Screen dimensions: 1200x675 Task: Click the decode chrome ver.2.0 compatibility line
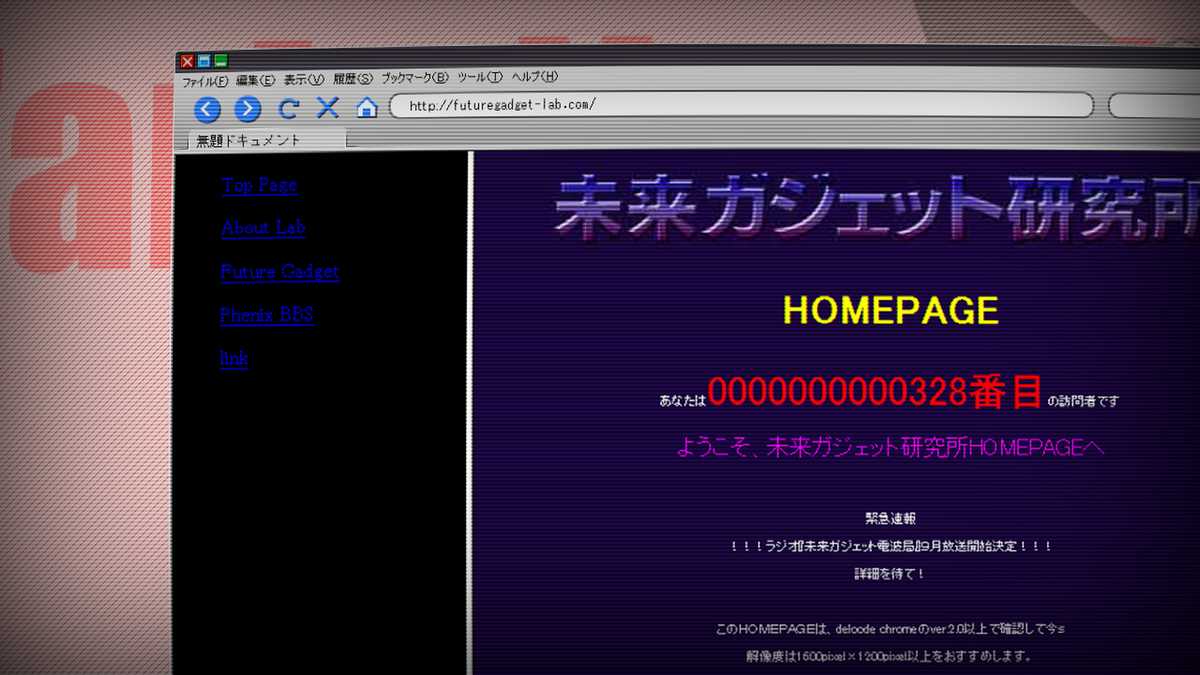pyautogui.click(x=890, y=629)
